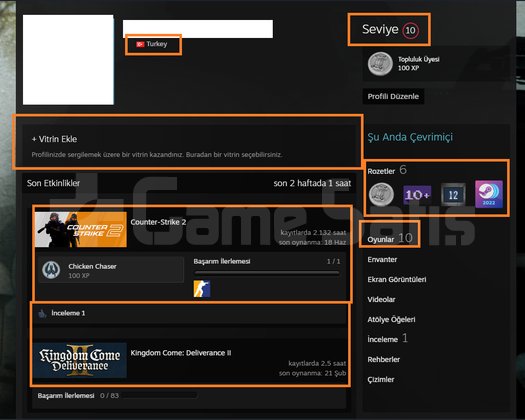This screenshot has width=525, height=420.
Task: Click the 'kayıtlarda 2.132 saat' text
Action: [313, 232]
